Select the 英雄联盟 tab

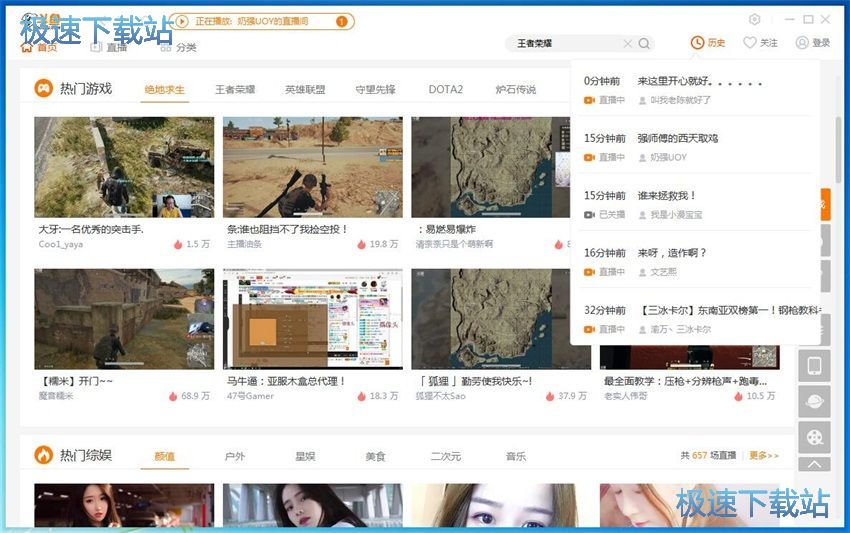(x=305, y=89)
